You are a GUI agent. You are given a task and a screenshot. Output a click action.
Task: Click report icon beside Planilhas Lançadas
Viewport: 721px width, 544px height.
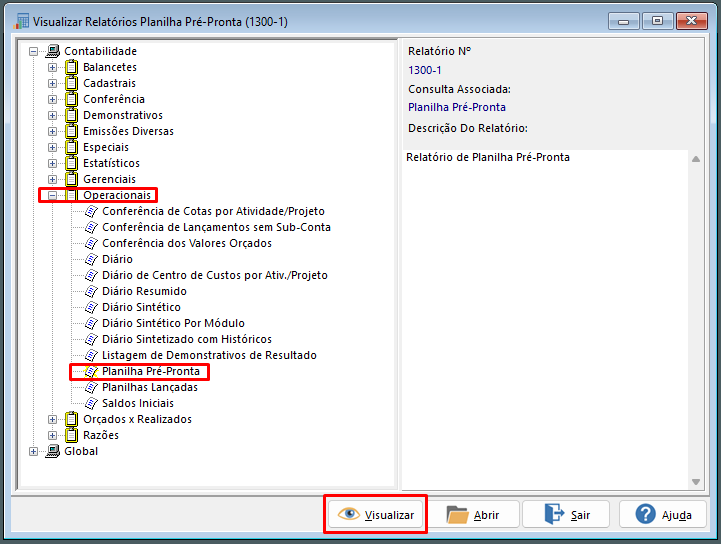[x=92, y=387]
